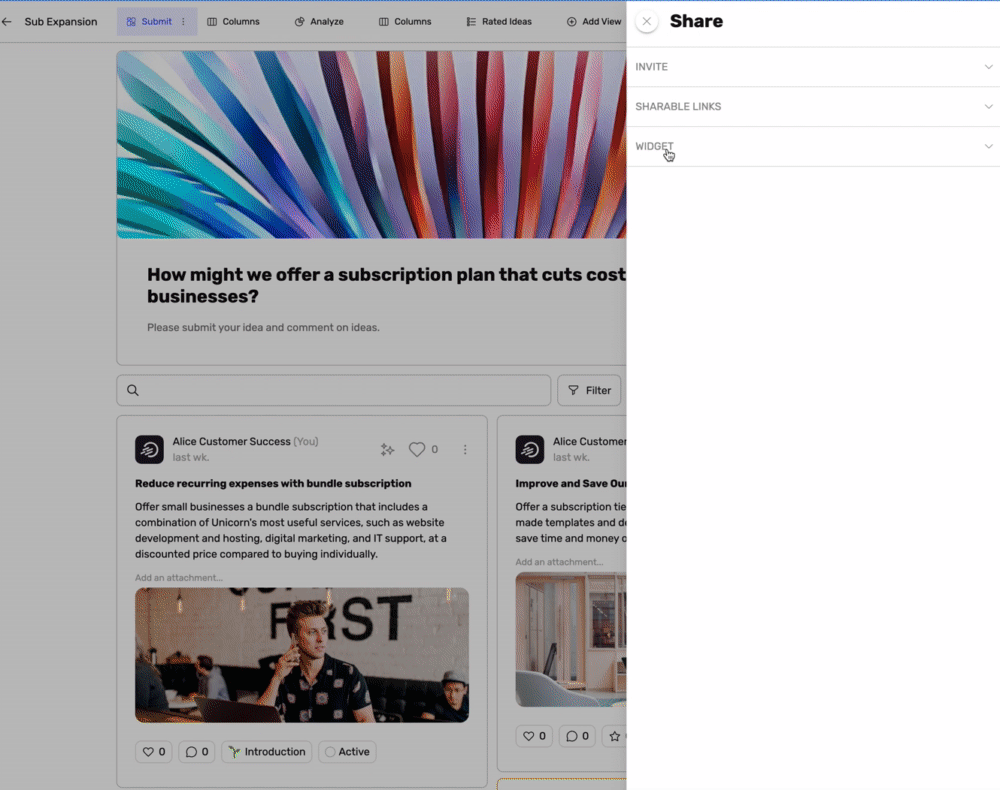Click 'Please submit your idea' description text
The image size is (1000, 790).
[x=263, y=327]
